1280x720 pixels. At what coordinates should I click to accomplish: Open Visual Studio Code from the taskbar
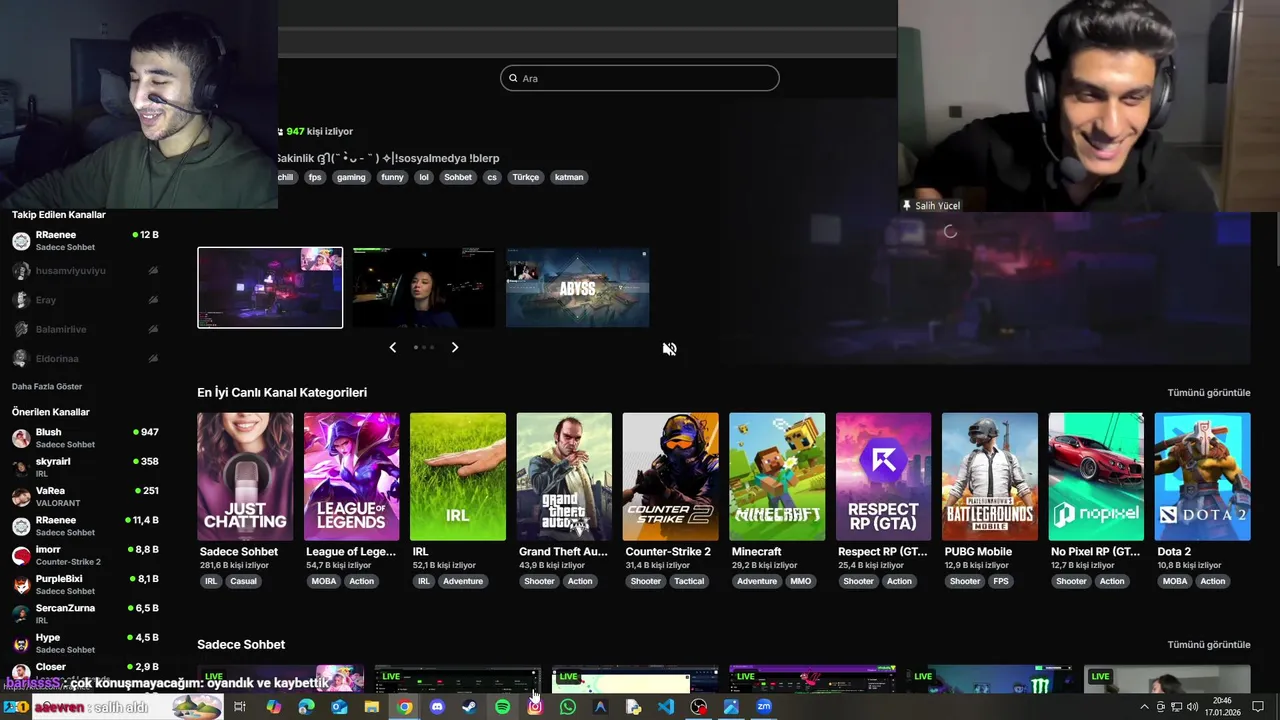[x=666, y=707]
